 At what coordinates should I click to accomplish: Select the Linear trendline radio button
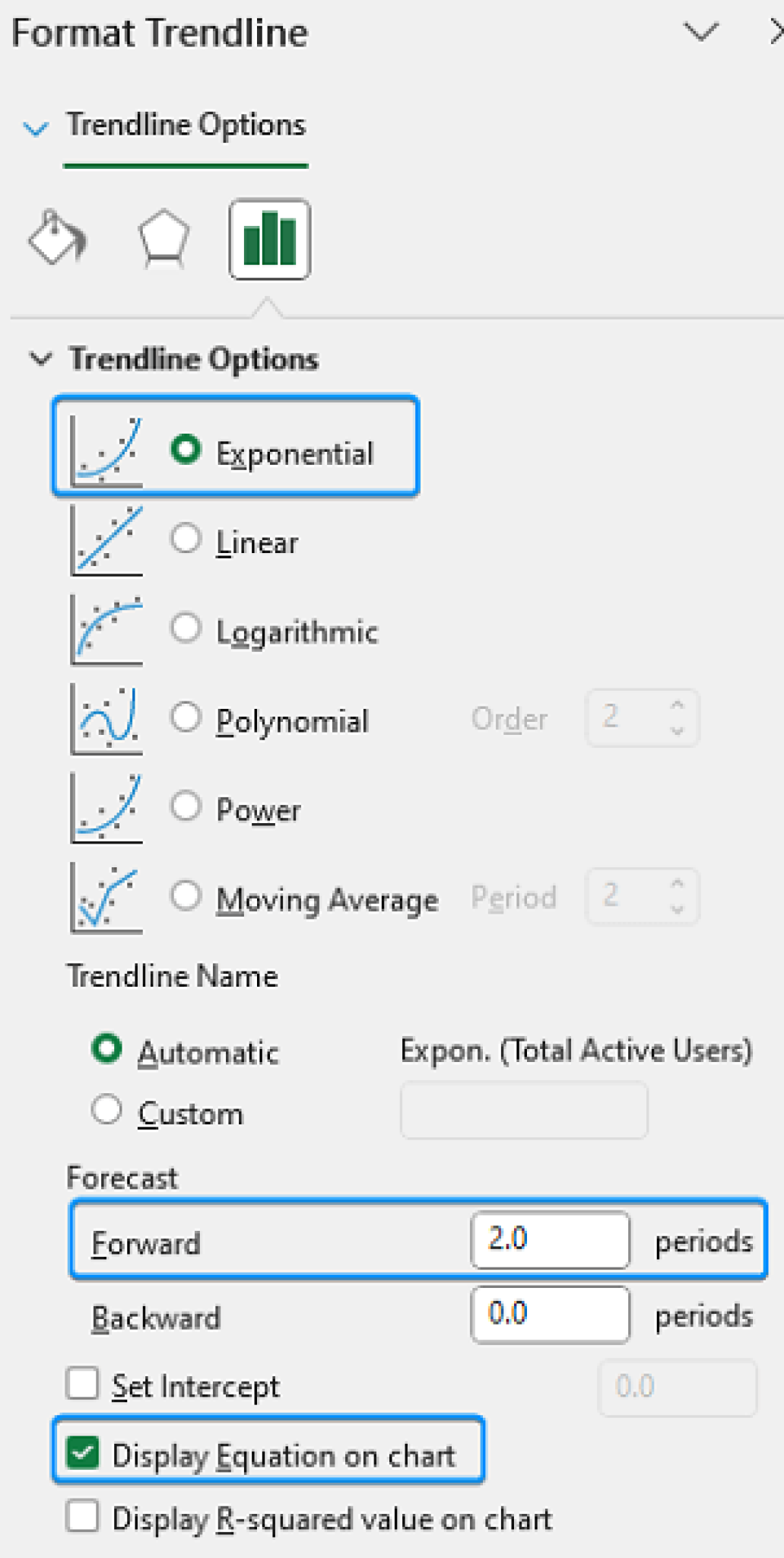pyautogui.click(x=185, y=538)
